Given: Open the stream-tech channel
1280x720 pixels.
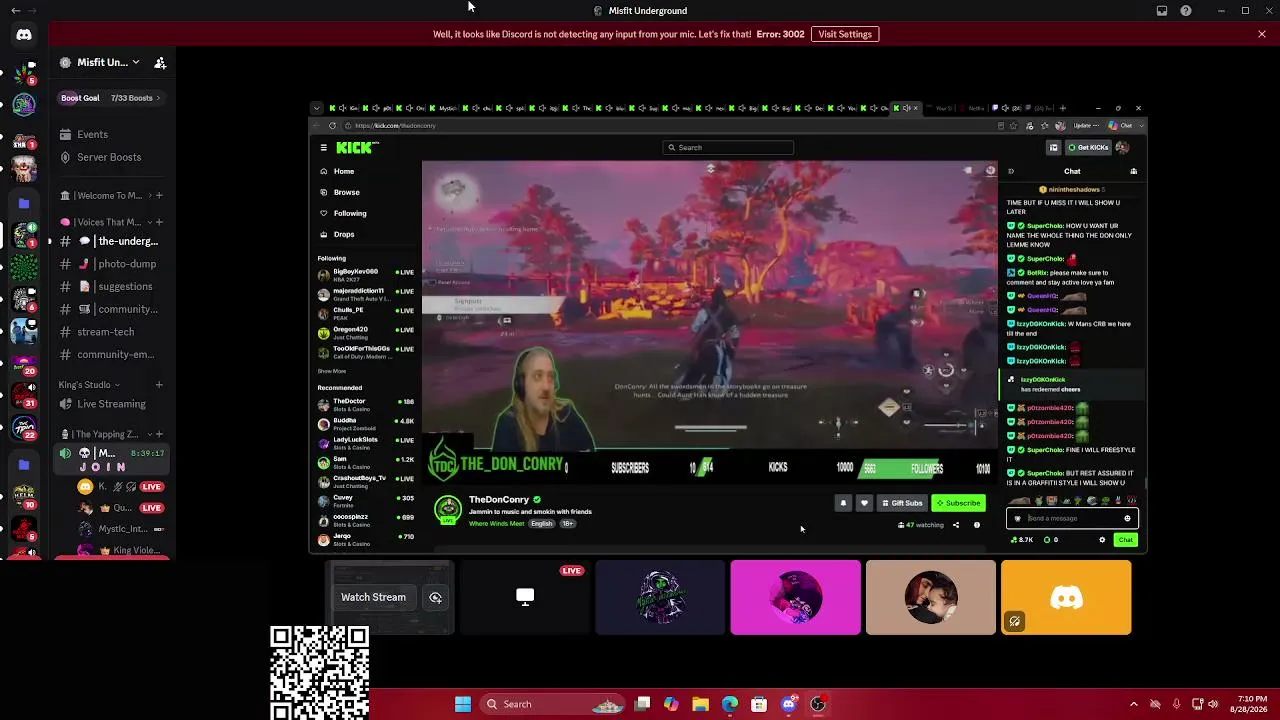Looking at the screenshot, I should (112, 332).
